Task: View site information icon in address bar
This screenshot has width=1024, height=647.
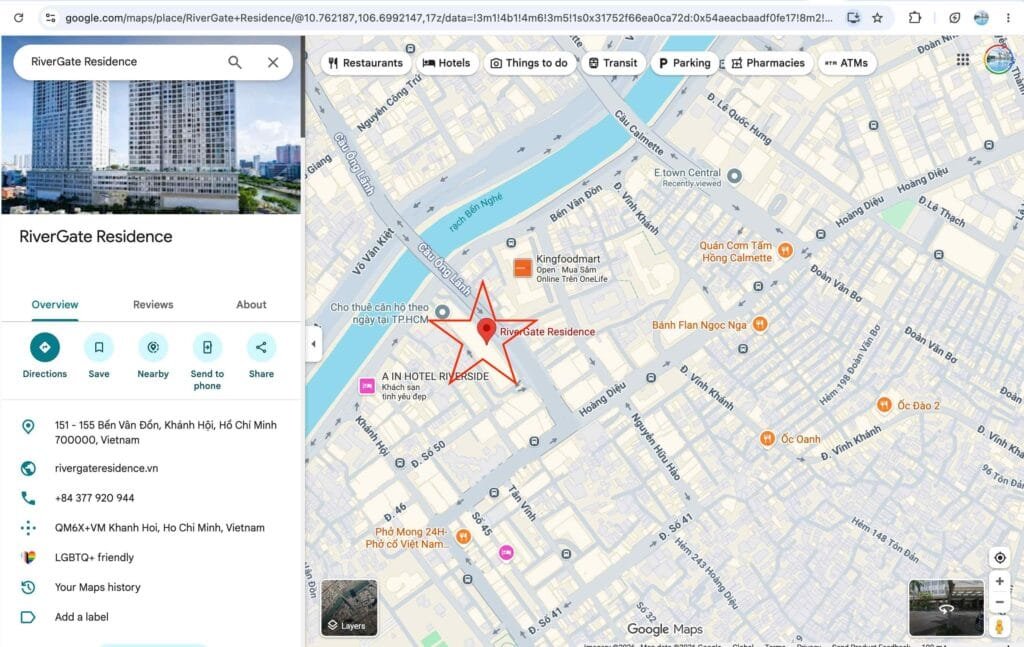Action: (50, 18)
